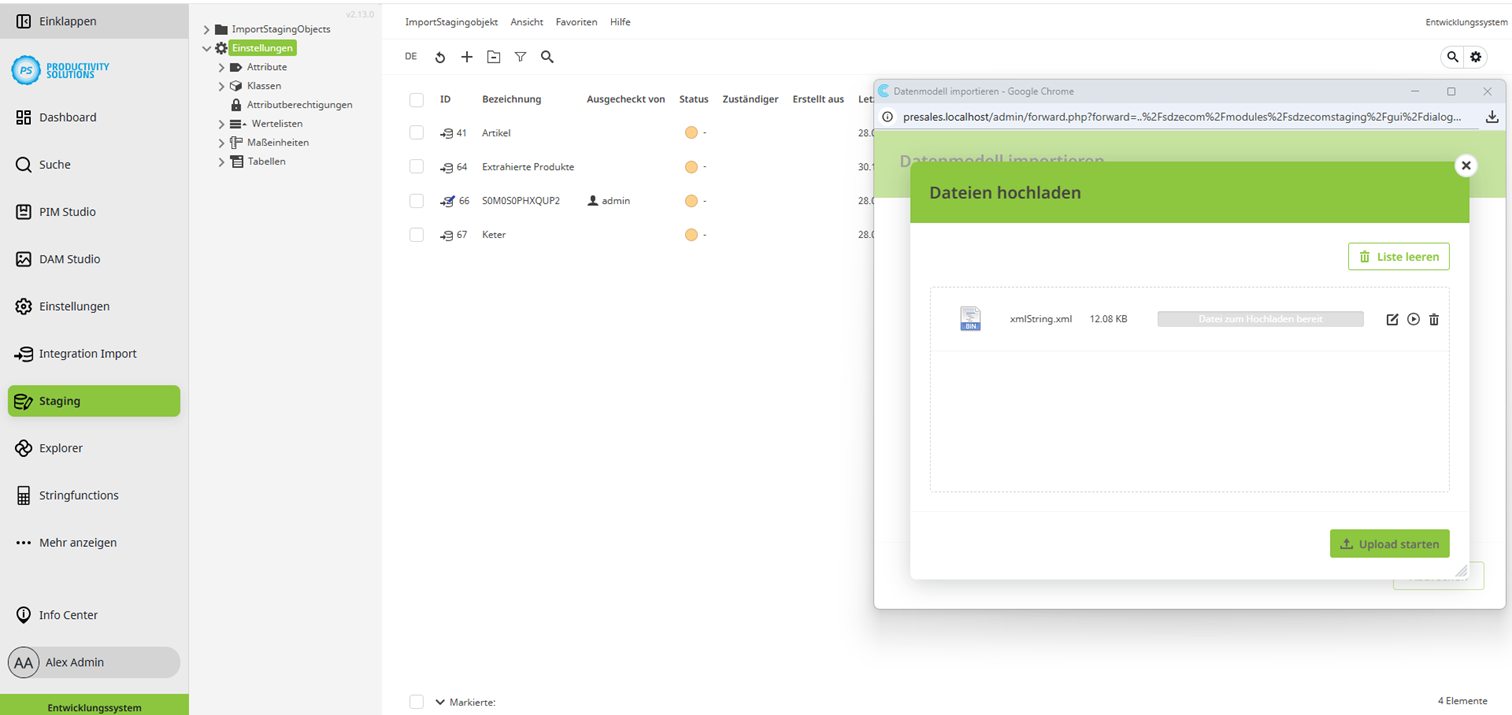The image size is (1512, 715).
Task: Open the filter funnel icon in toolbar
Action: 520,57
